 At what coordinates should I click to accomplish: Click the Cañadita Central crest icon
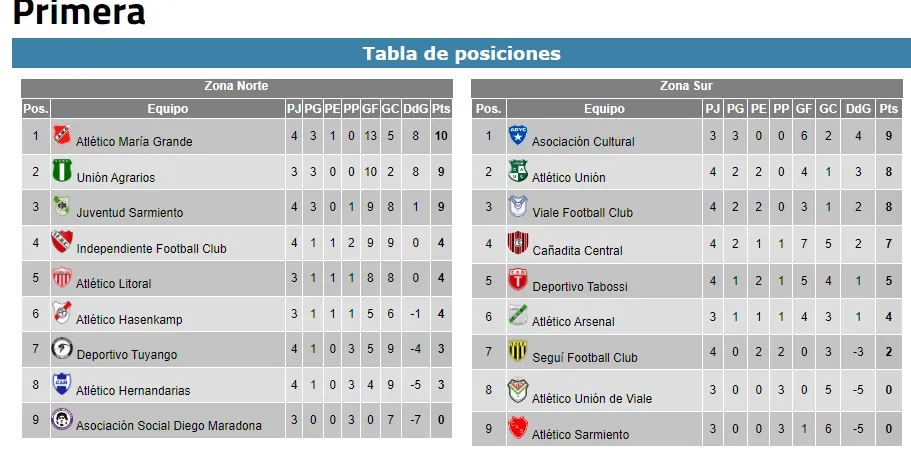point(517,243)
